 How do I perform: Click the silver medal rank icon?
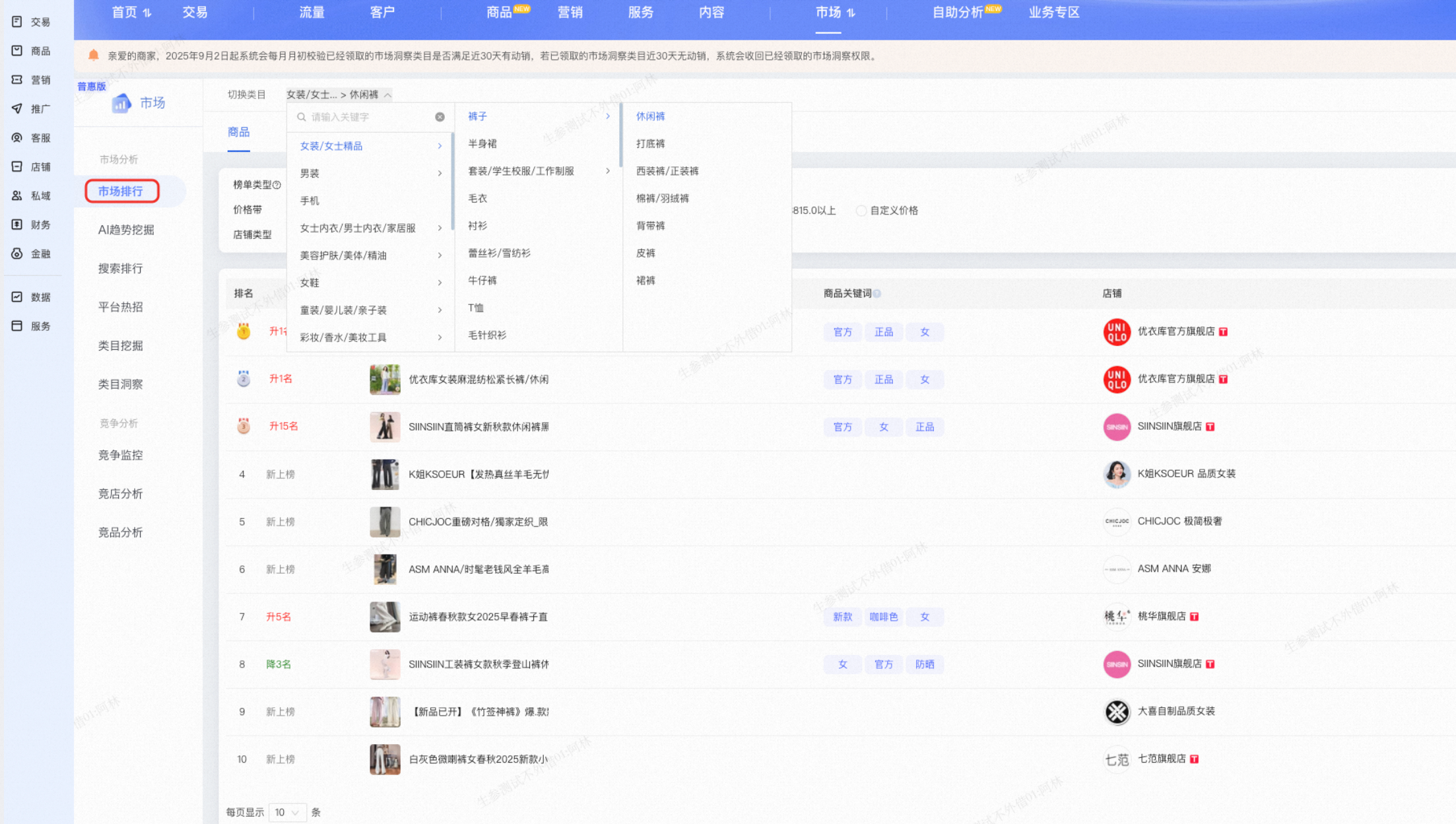pos(244,379)
